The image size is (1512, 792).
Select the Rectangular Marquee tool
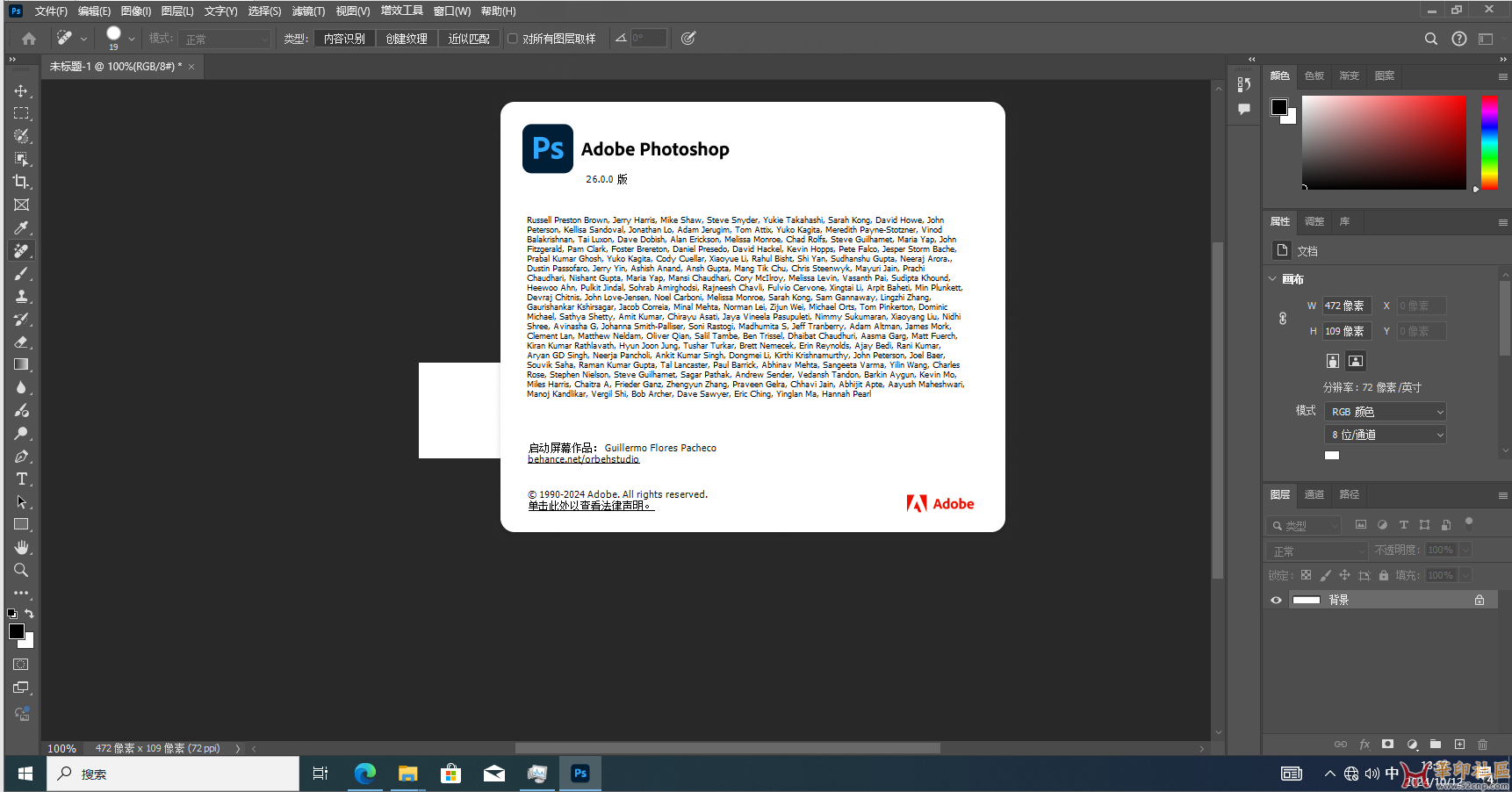[x=21, y=113]
